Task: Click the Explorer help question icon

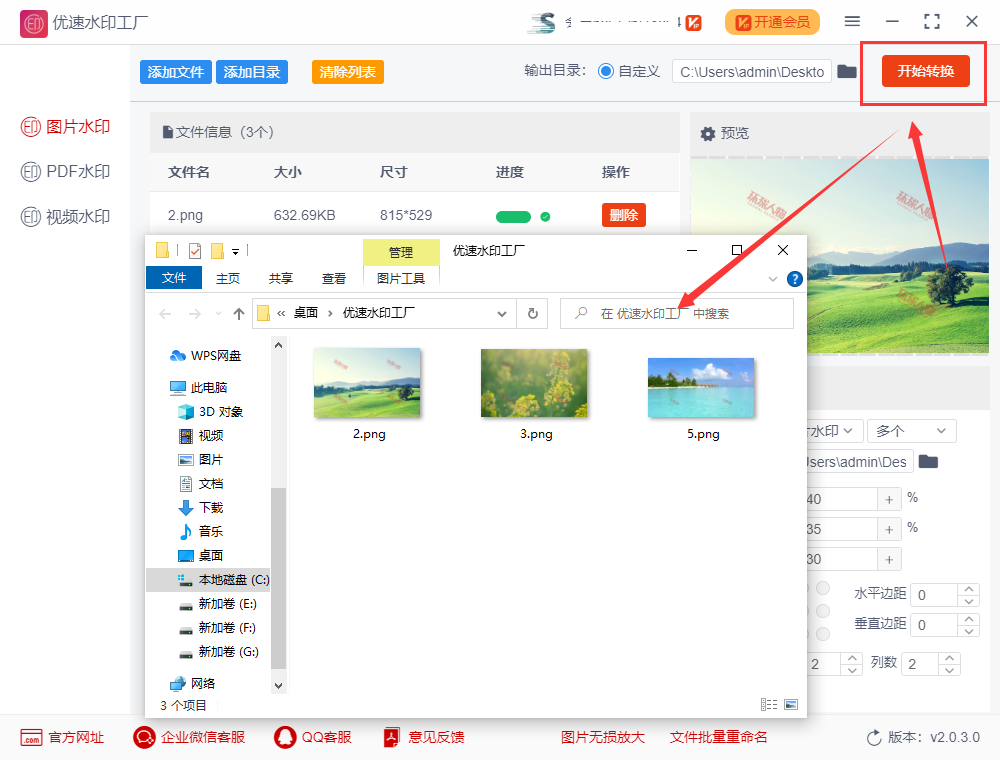Action: coord(795,279)
